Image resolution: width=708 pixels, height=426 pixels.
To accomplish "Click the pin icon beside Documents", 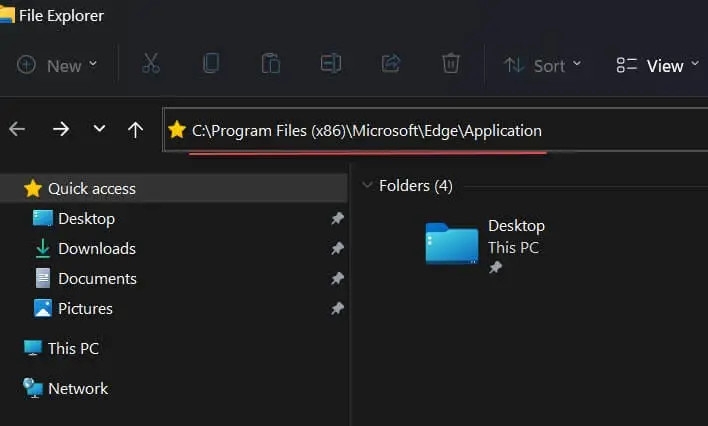I will point(337,279).
